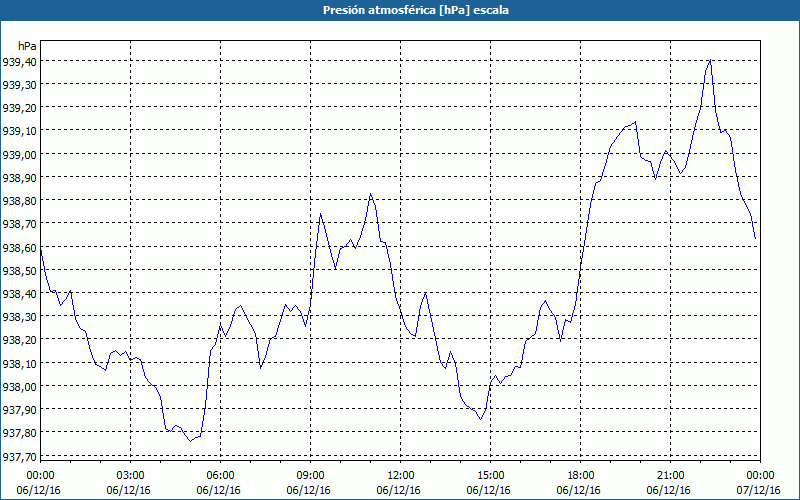The image size is (800, 500).
Task: Click the 15:00 time axis label
Action: [490, 475]
